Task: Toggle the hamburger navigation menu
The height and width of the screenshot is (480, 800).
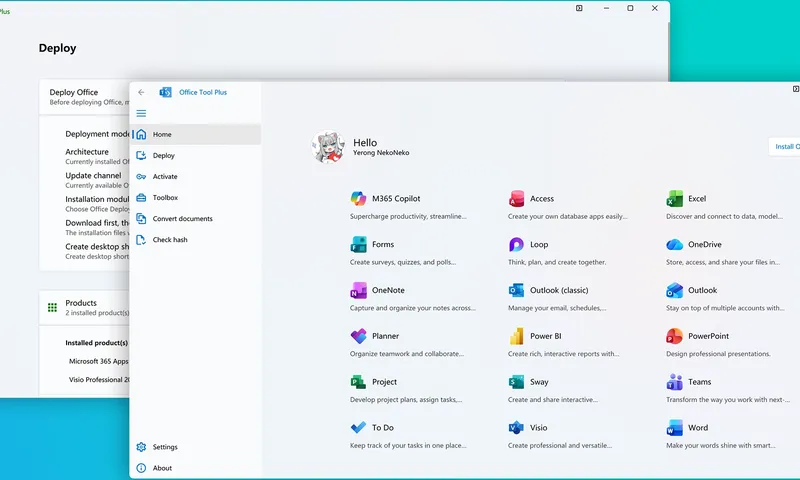Action: [141, 113]
